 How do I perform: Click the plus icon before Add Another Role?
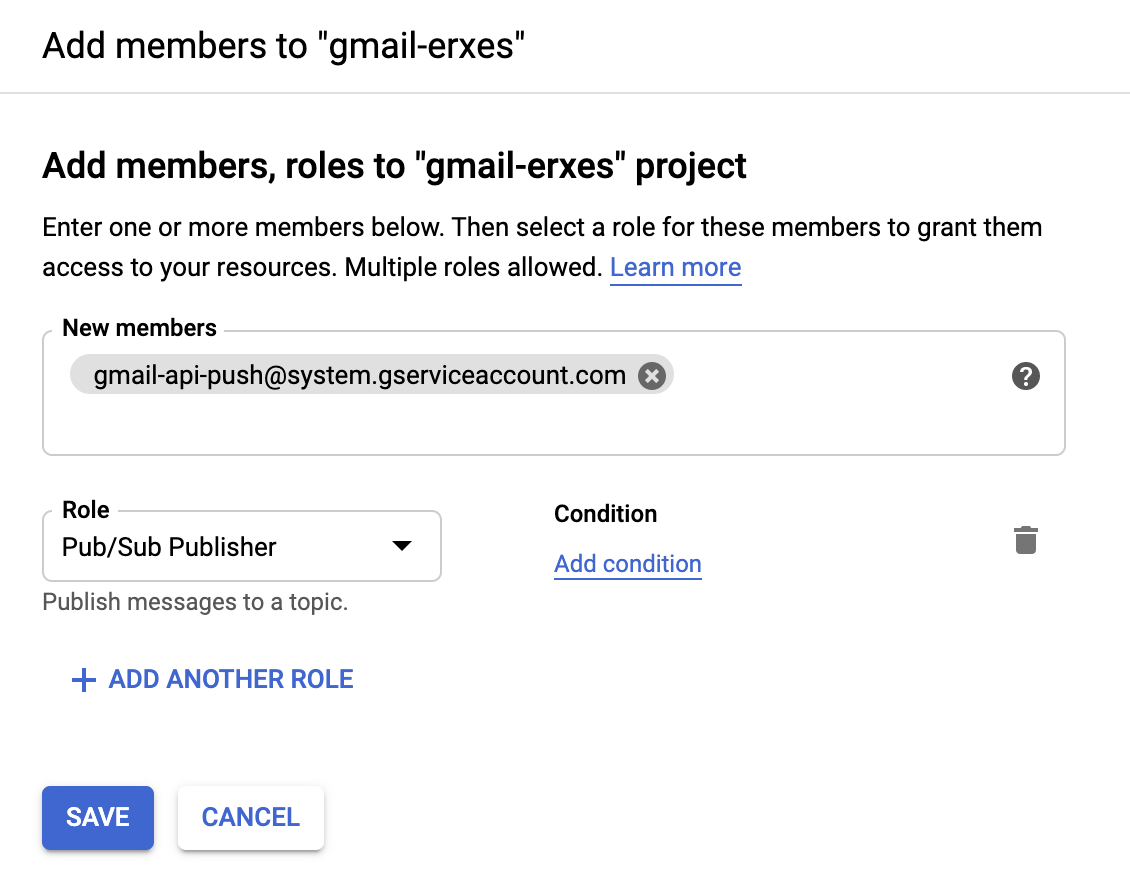pyautogui.click(x=83, y=680)
